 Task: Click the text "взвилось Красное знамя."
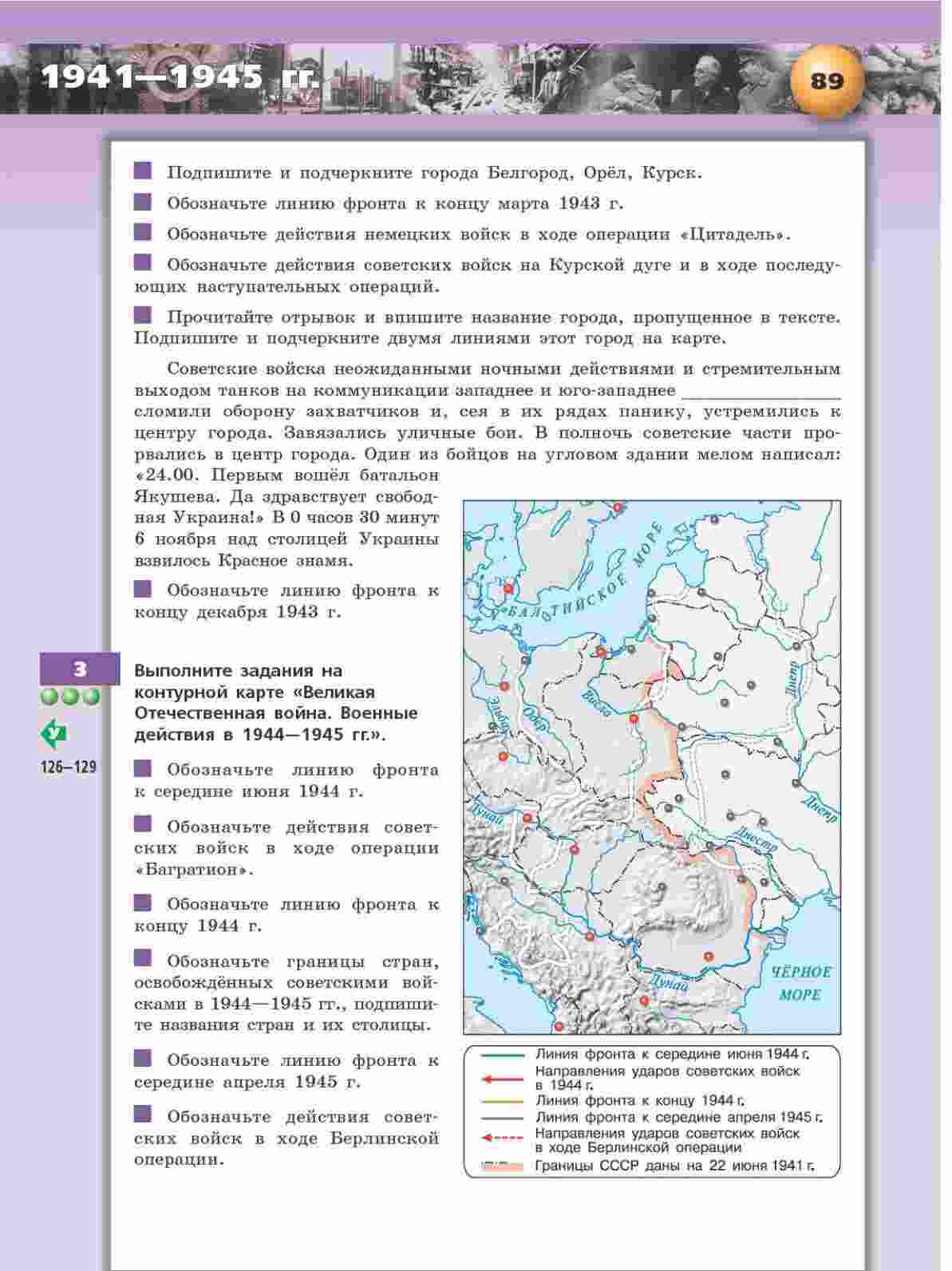[x=243, y=560]
